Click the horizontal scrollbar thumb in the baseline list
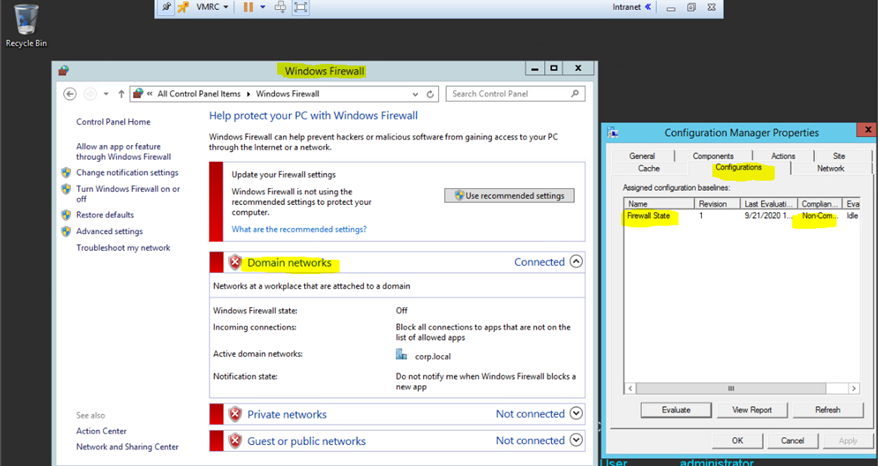Viewport: 878px width, 466px height. click(731, 388)
